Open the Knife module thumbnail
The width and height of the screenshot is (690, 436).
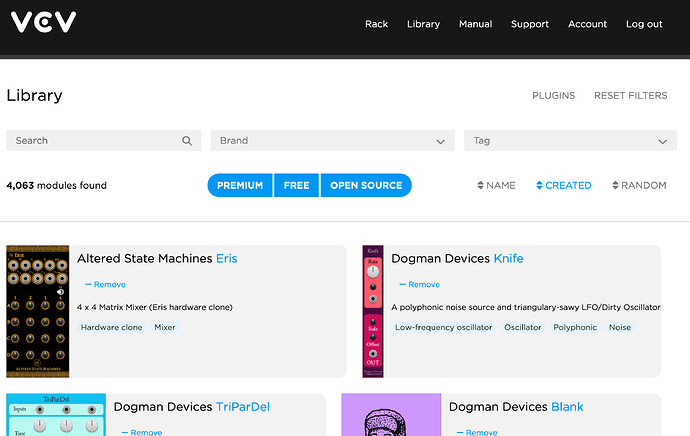(373, 311)
